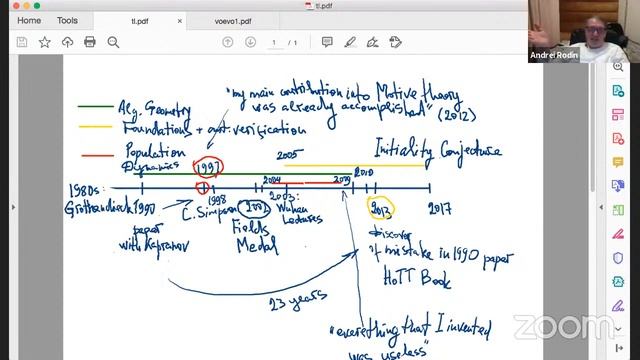
Task: Select the tl.pdf document tab
Action: (140, 21)
